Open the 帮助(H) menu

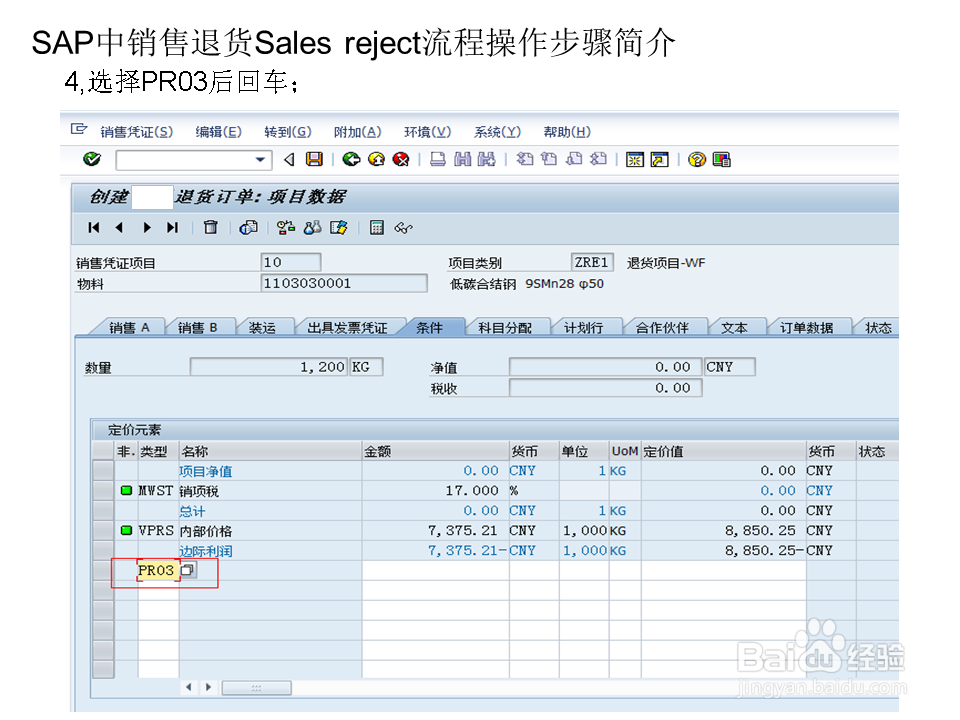pos(567,132)
